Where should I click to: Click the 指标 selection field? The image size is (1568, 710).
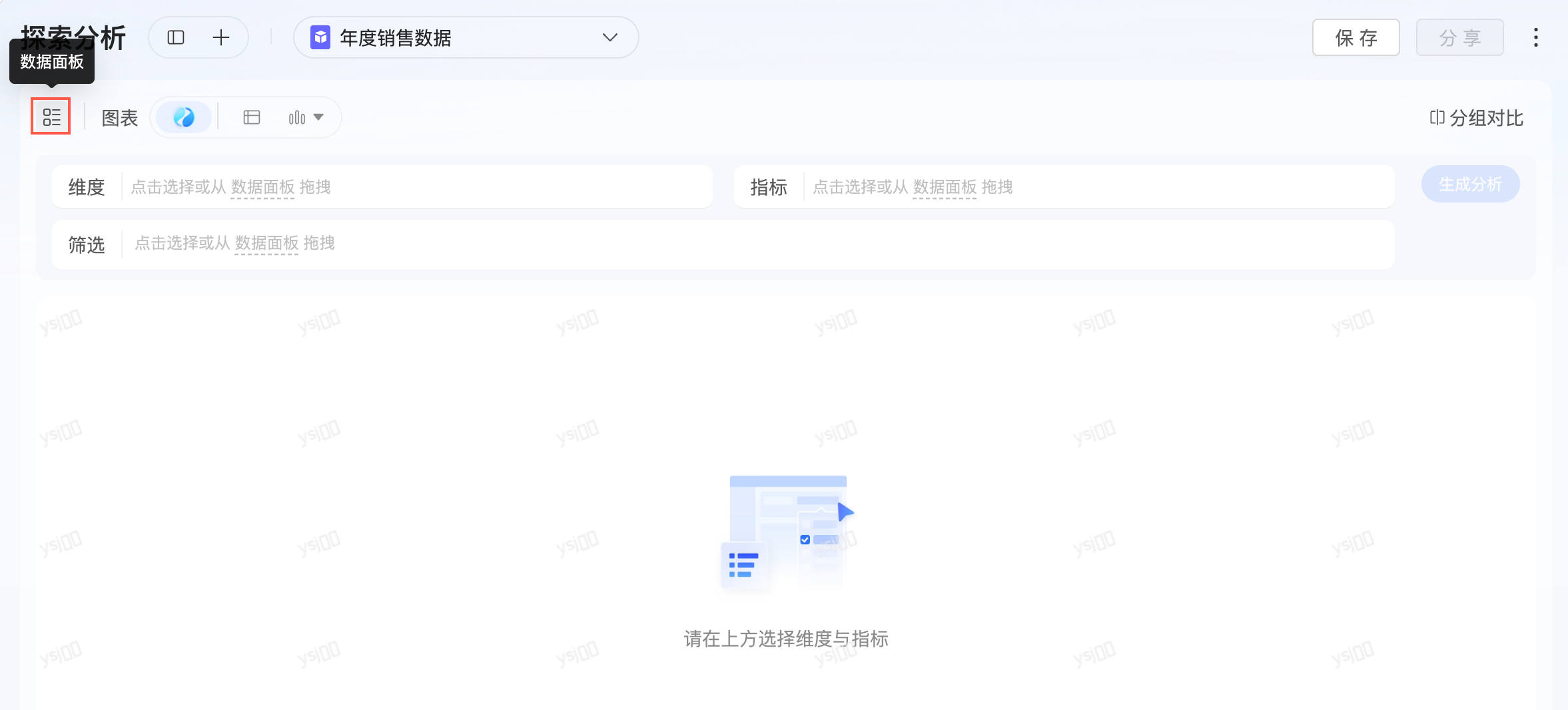(x=1064, y=186)
